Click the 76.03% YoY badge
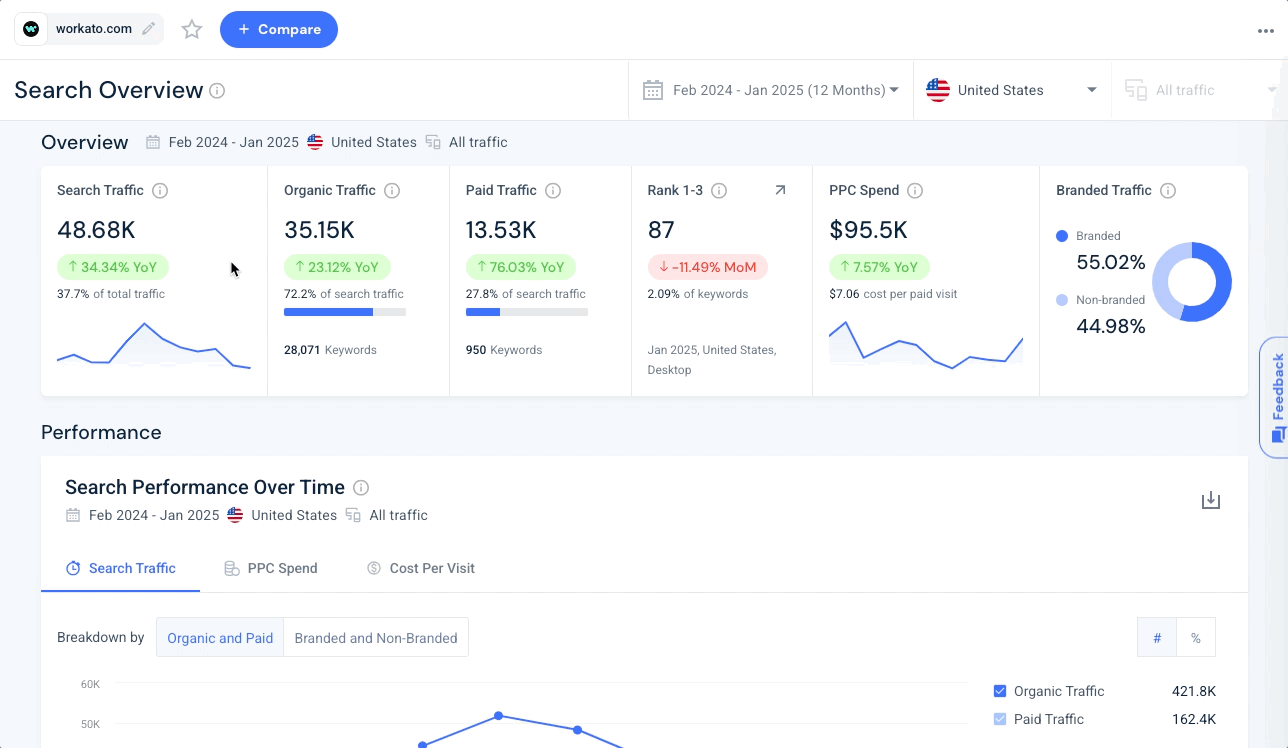The width and height of the screenshot is (1288, 748). [x=520, y=267]
